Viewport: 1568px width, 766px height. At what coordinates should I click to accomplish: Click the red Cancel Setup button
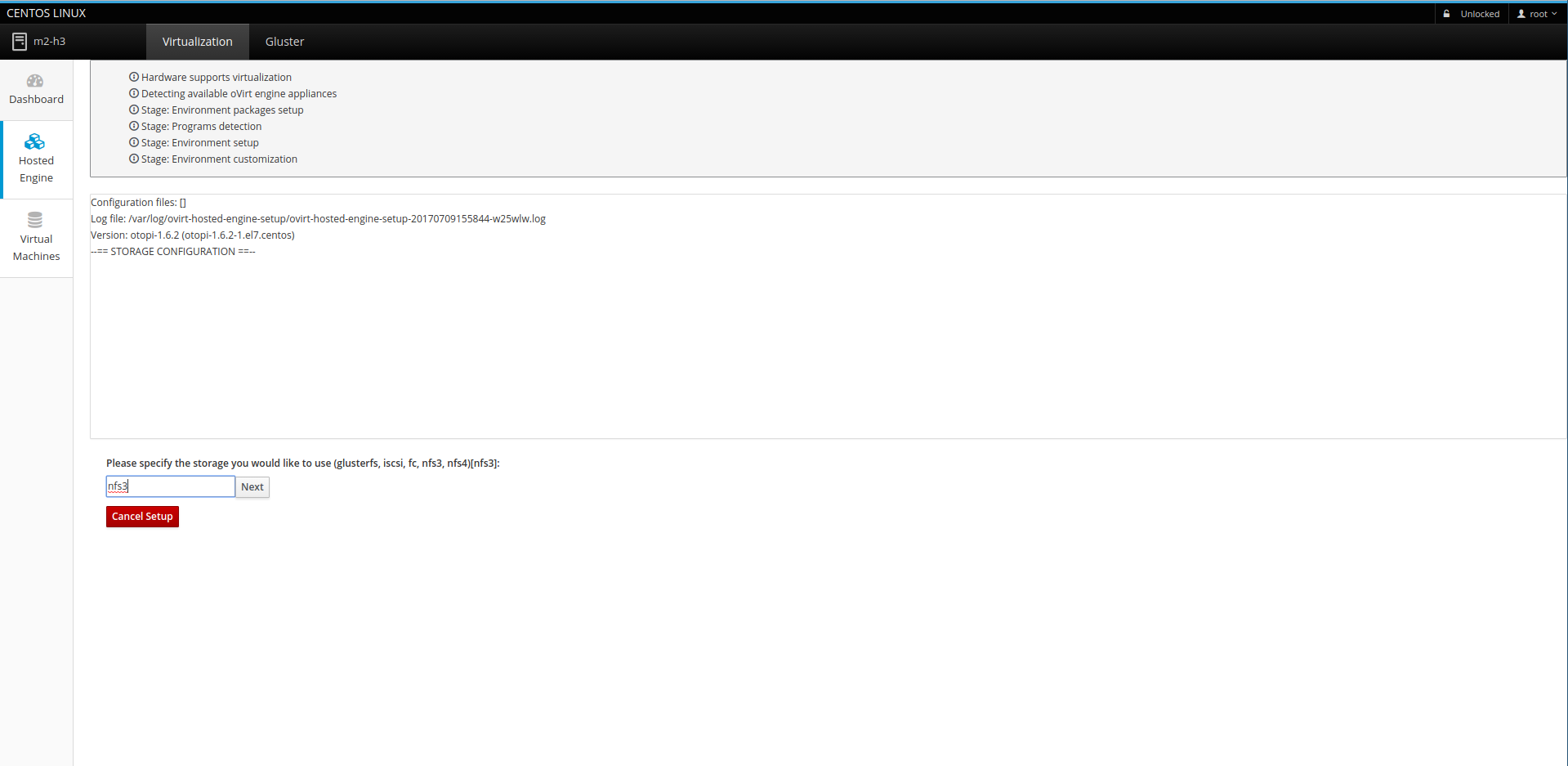pos(142,517)
